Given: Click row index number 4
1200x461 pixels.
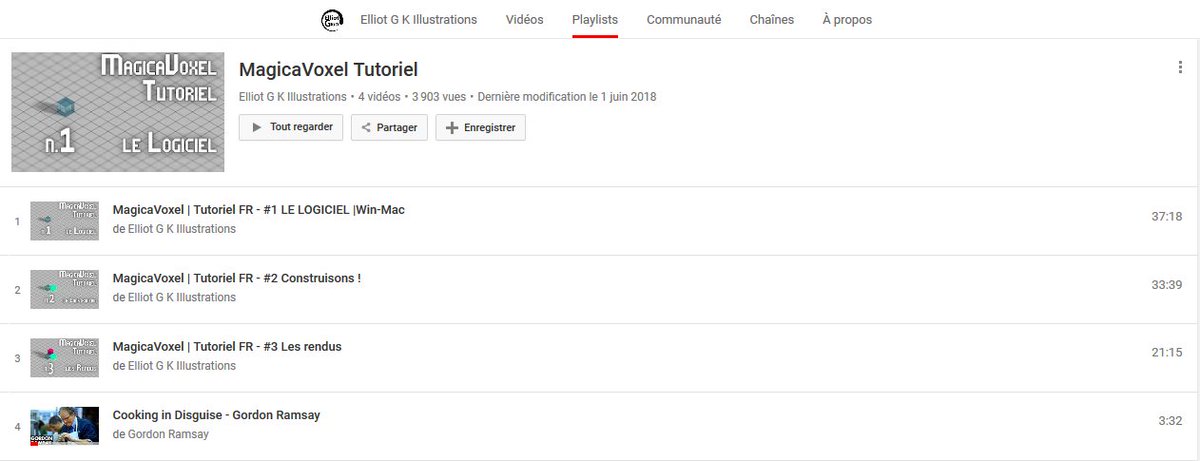Looking at the screenshot, I should point(17,428).
